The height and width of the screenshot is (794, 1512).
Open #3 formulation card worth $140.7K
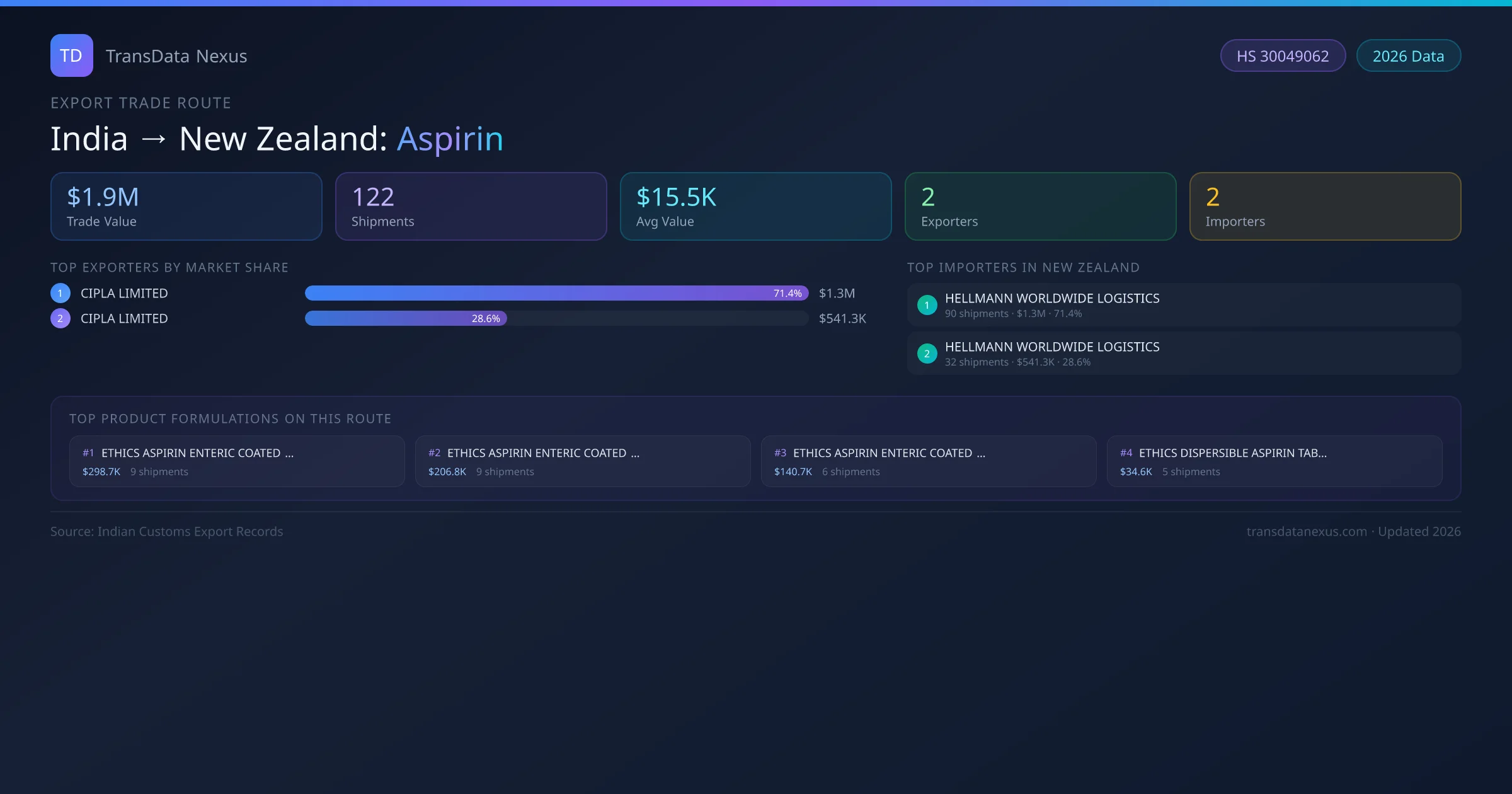(928, 461)
